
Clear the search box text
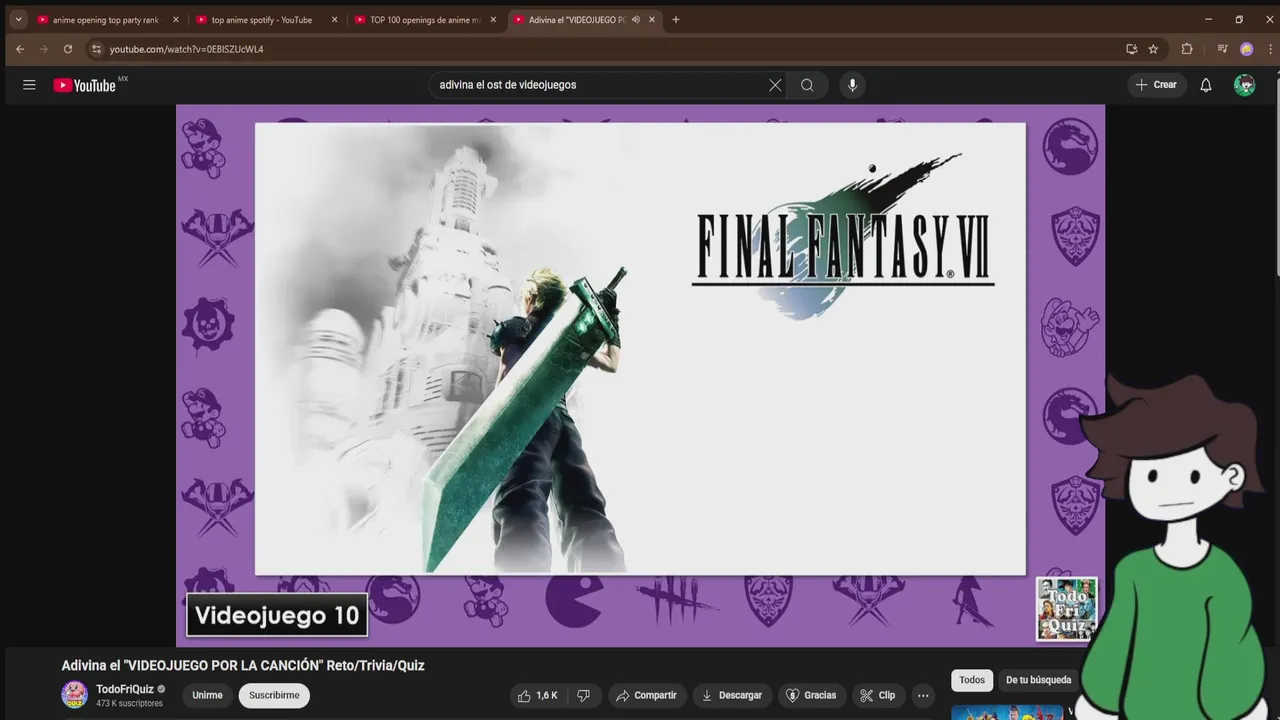coord(775,85)
